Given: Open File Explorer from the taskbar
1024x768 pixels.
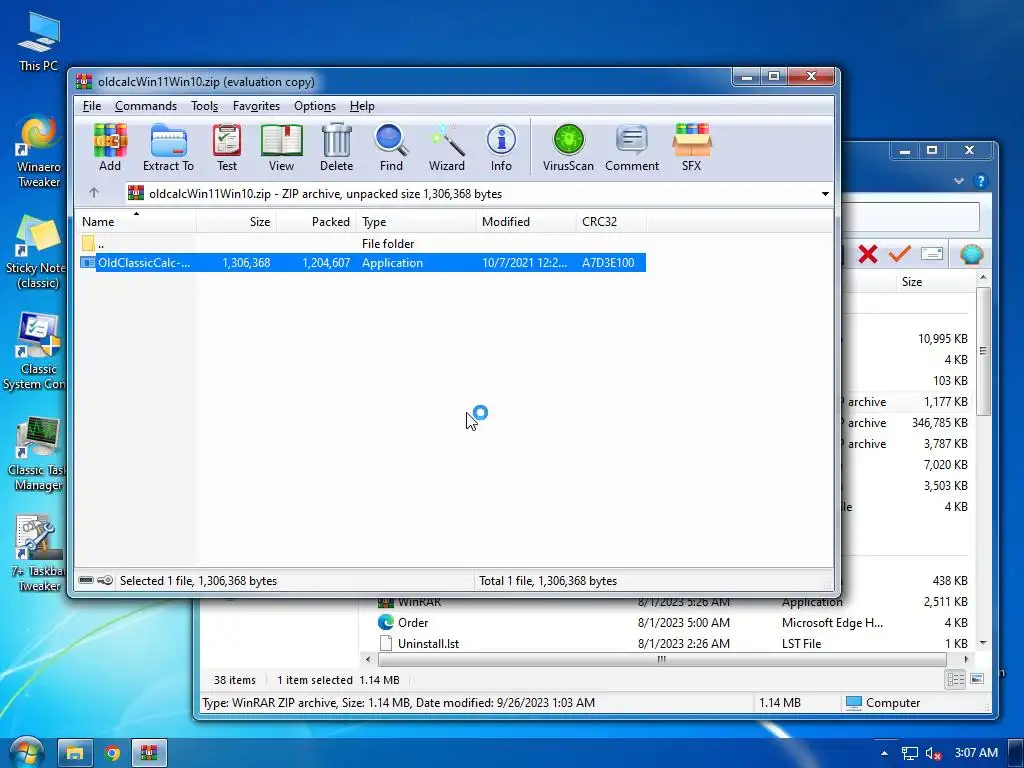Looking at the screenshot, I should click(x=74, y=753).
